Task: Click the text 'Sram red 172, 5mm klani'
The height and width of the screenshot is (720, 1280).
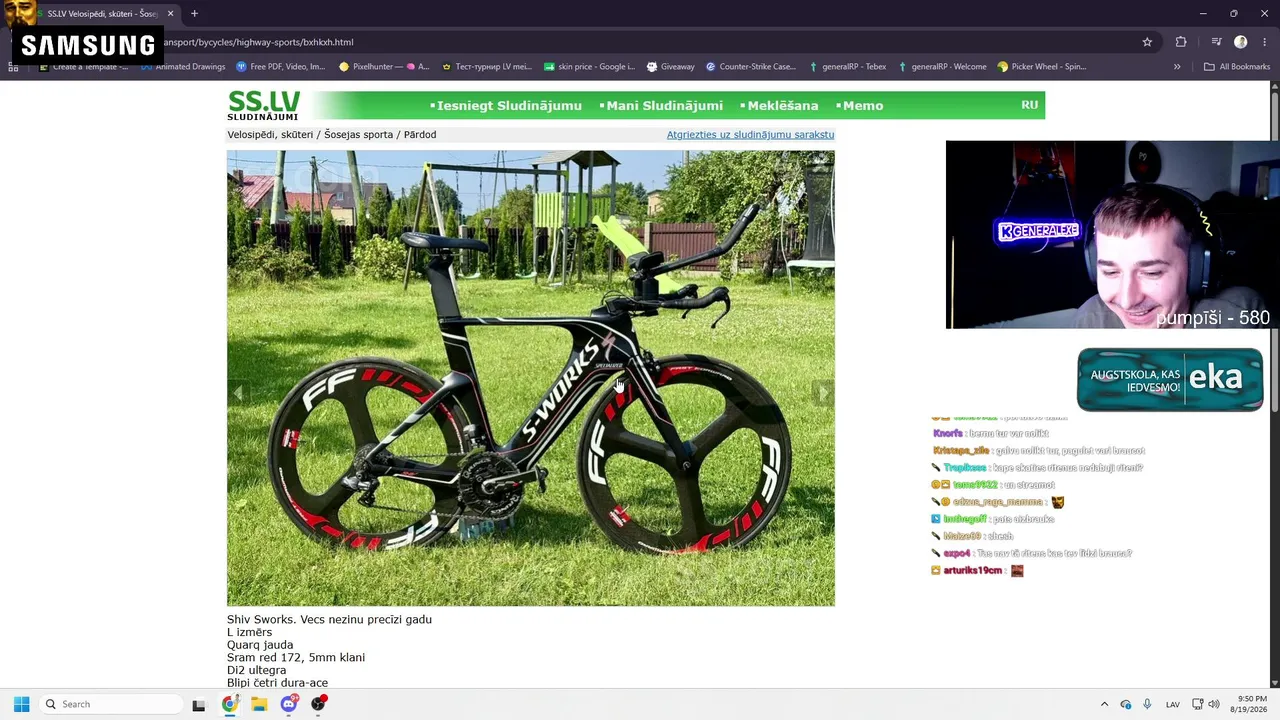Action: point(296,658)
